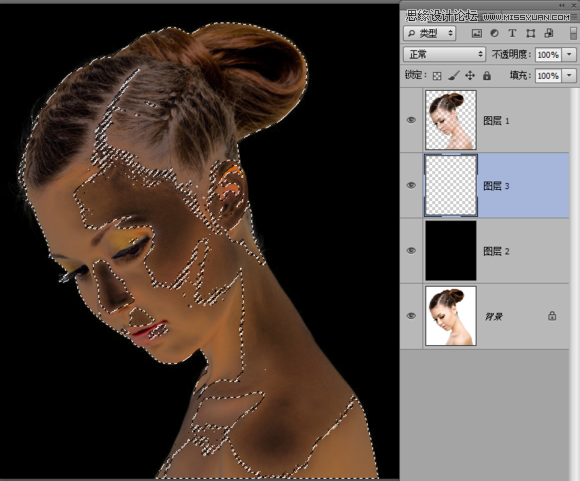Filter layers by type (T) icon
This screenshot has width=580, height=481.
[x=512, y=33]
